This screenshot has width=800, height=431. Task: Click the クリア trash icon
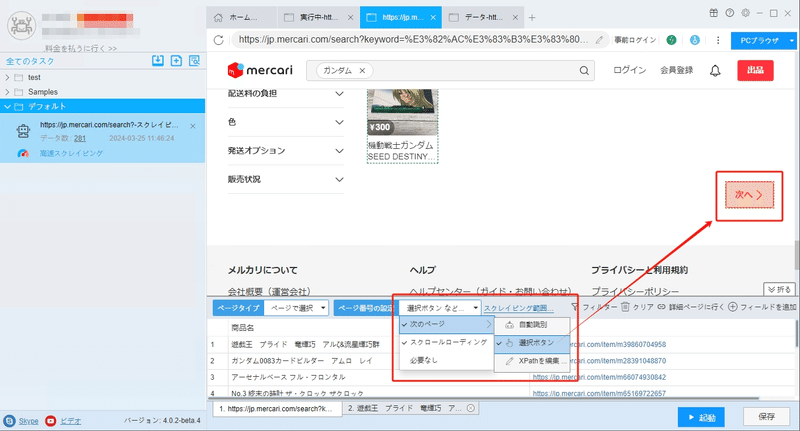coord(625,307)
